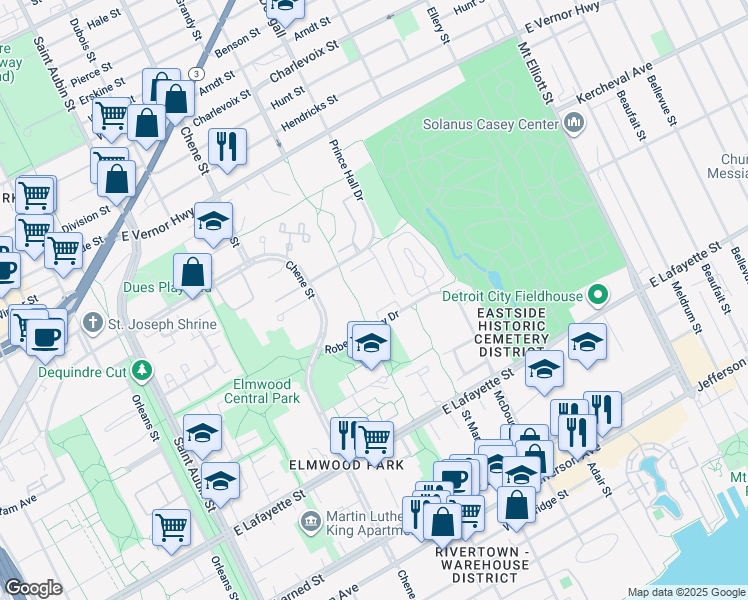
Task: Click the Mt Elliott St street label
Action: point(536,73)
